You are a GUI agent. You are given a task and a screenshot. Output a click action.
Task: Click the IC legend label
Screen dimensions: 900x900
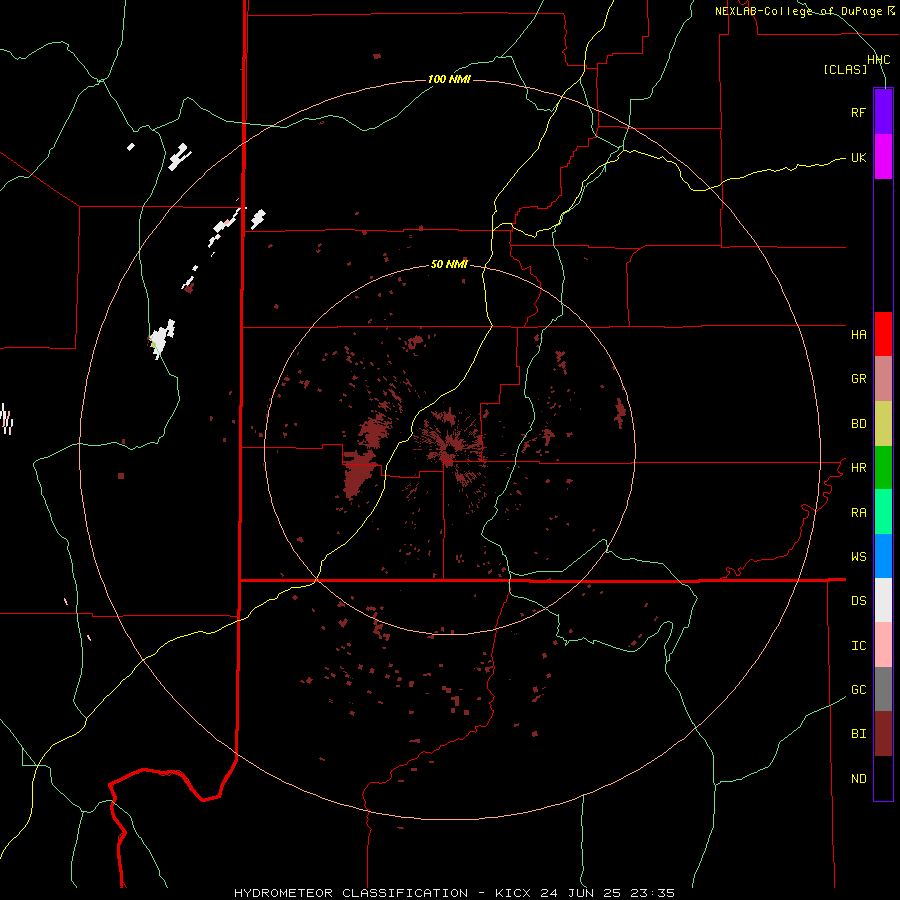[858, 646]
